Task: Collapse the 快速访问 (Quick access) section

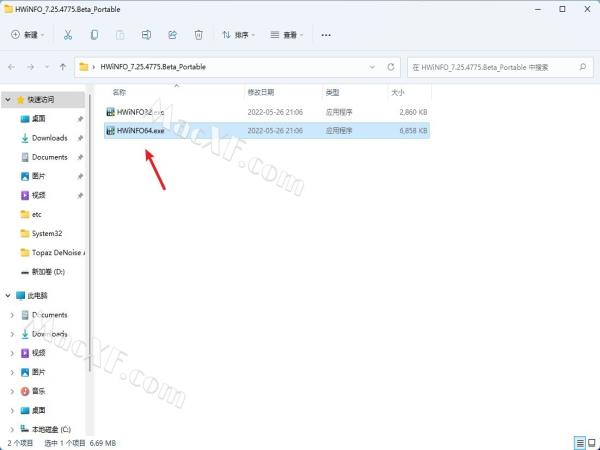Action: click(8, 99)
